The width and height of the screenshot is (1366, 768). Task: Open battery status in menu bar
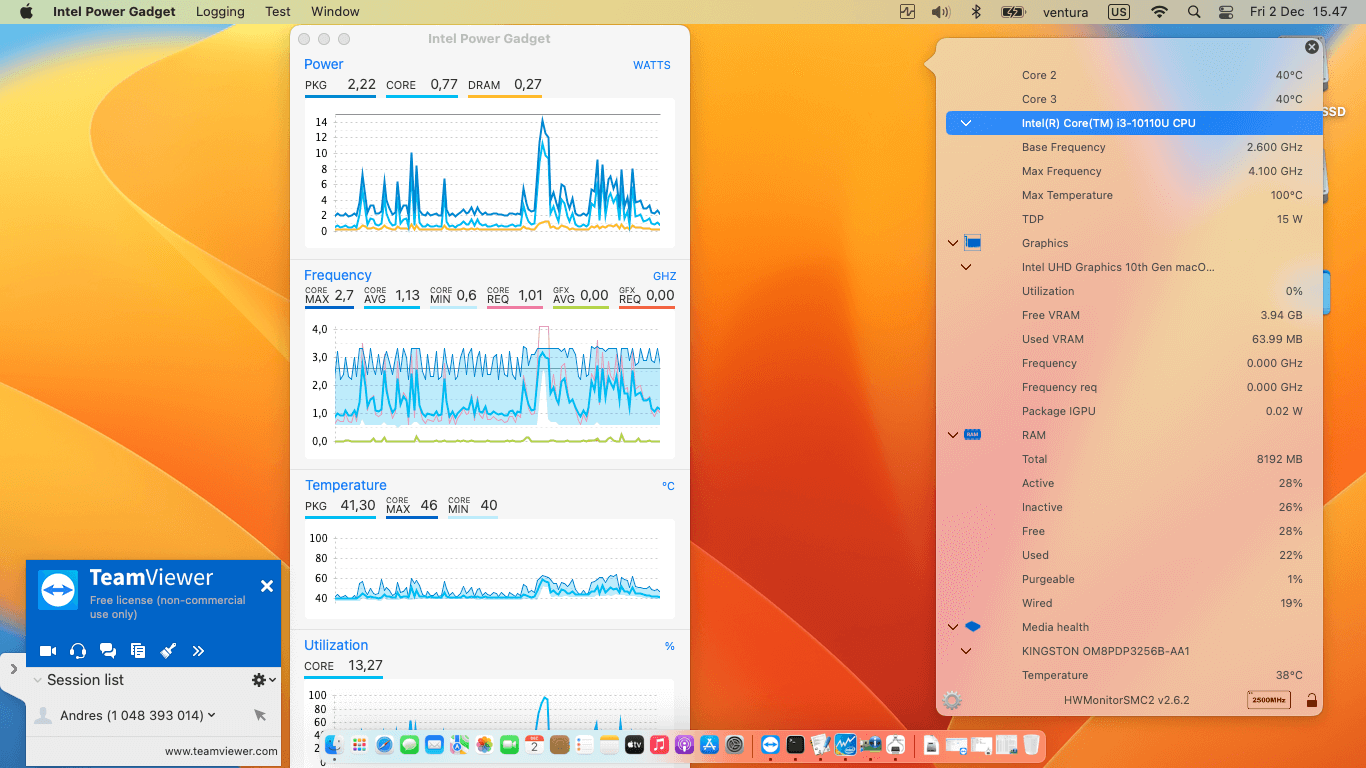(1014, 12)
